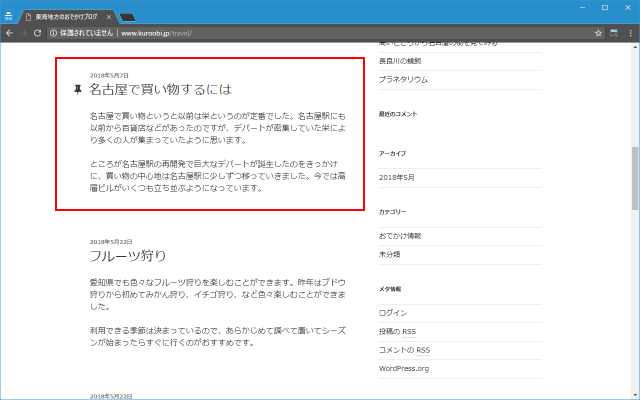Open the Chrome three-dot menu
Screen dimensions: 640x400
click(x=630, y=33)
